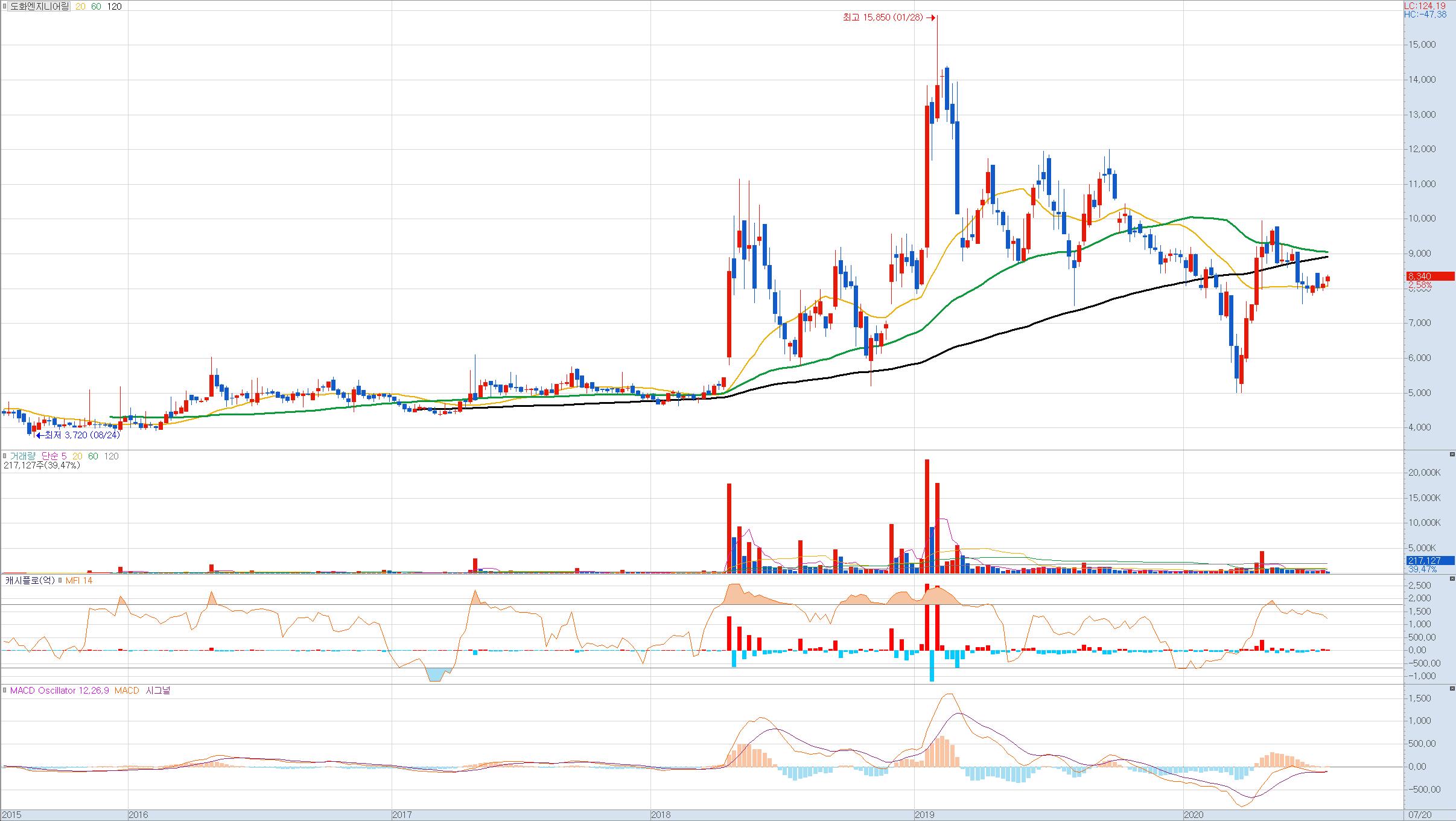Image resolution: width=1456 pixels, height=821 pixels.
Task: Click the MFI 14 indicator label
Action: click(x=78, y=581)
